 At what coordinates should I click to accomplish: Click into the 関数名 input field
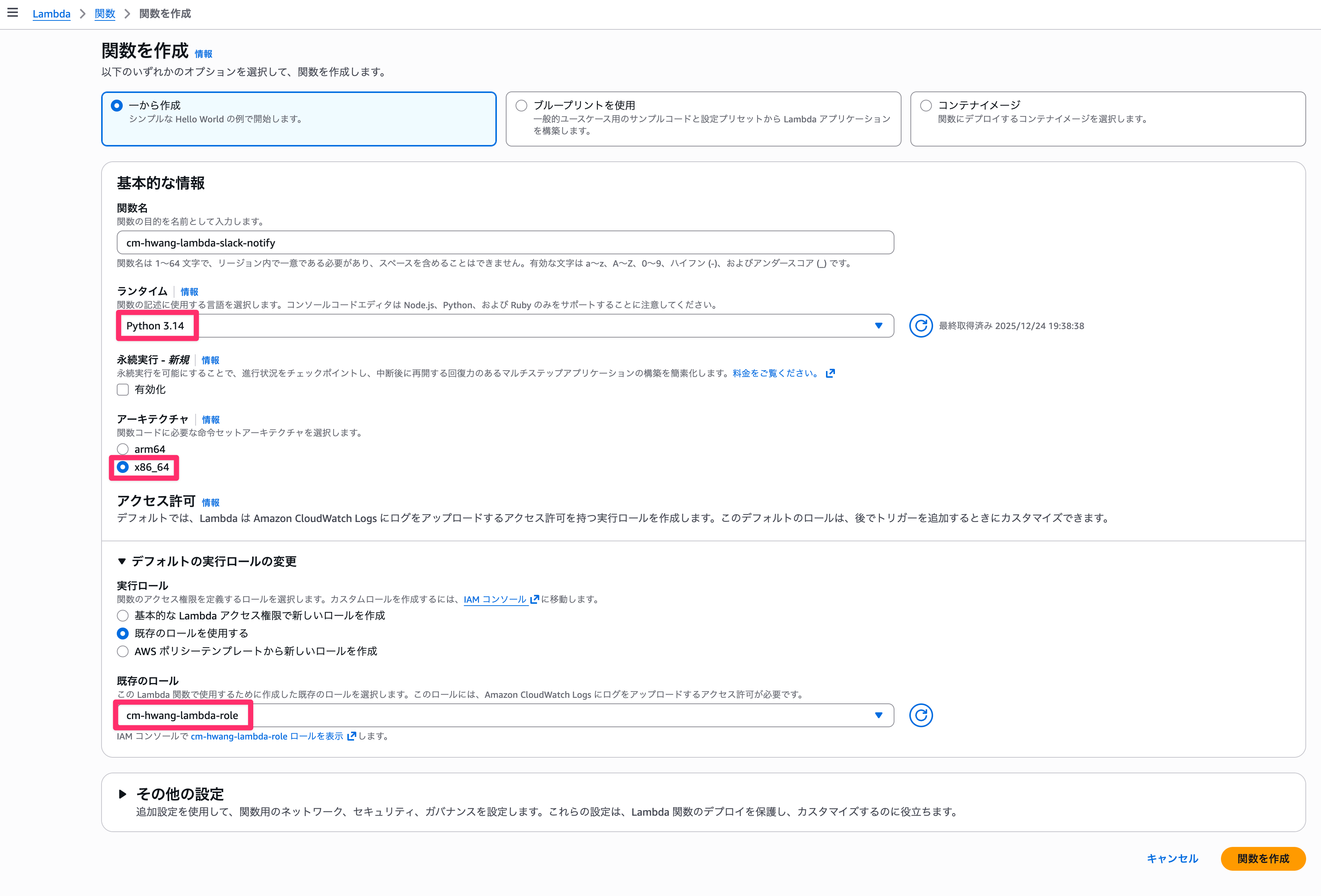[505, 243]
